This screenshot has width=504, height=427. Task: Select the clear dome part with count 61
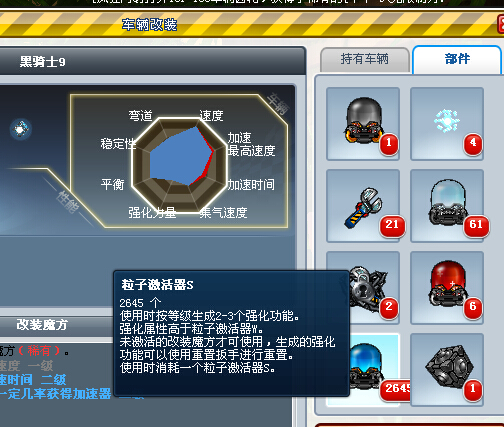(447, 206)
